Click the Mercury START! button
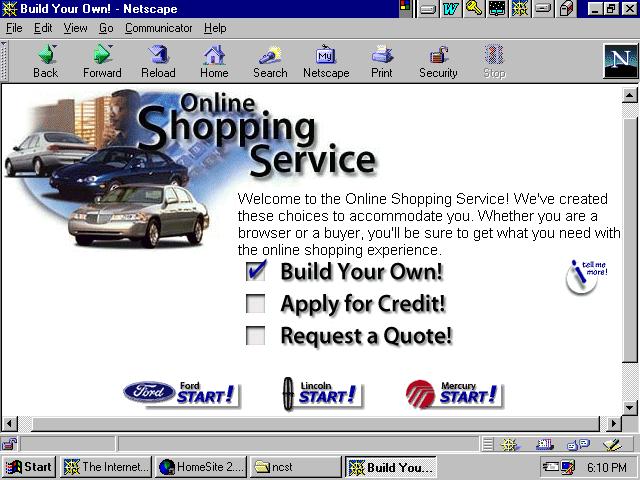 [453, 394]
